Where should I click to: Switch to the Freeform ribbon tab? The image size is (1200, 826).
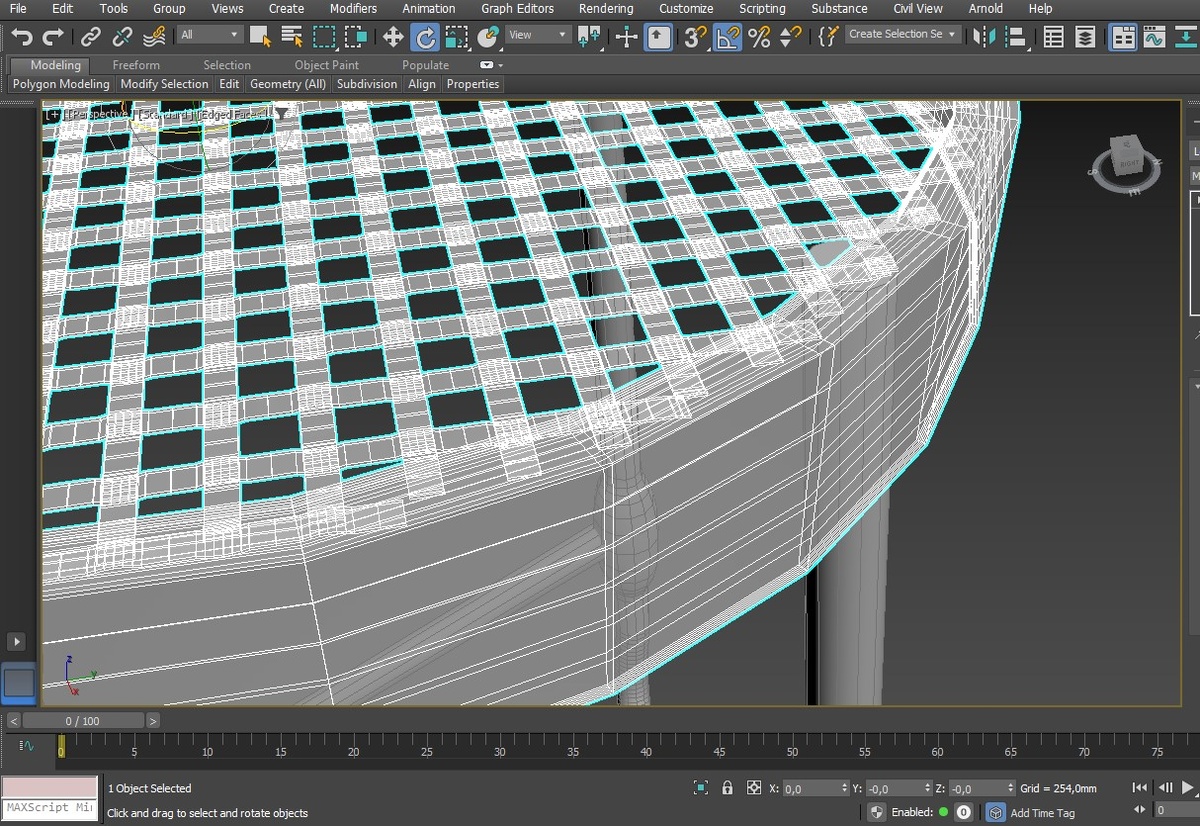pos(136,65)
